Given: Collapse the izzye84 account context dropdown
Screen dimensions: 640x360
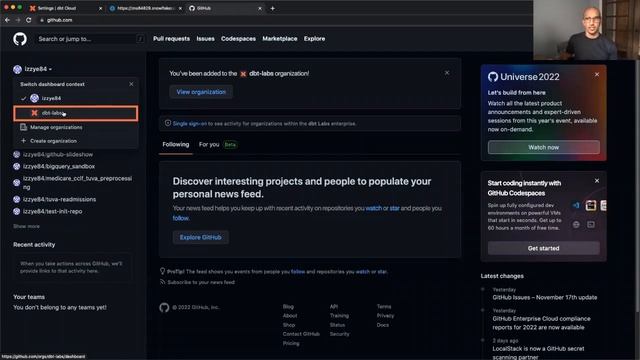Looking at the screenshot, I should click(x=33, y=69).
